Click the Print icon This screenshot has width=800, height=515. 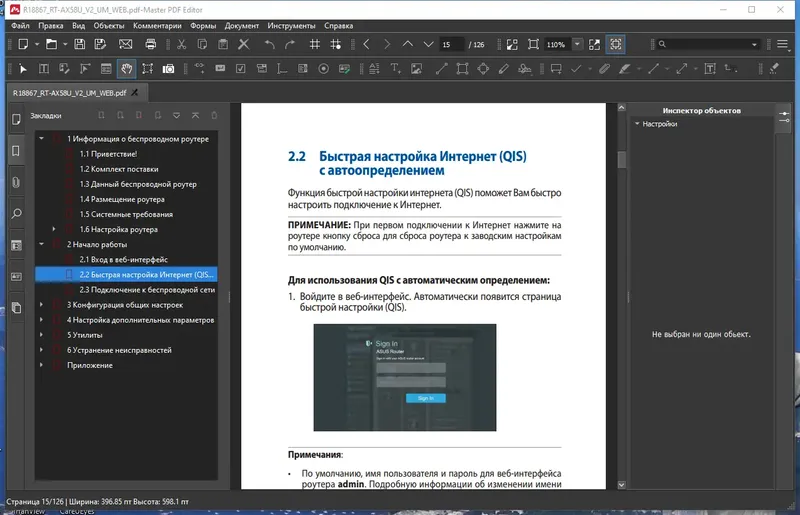point(150,44)
